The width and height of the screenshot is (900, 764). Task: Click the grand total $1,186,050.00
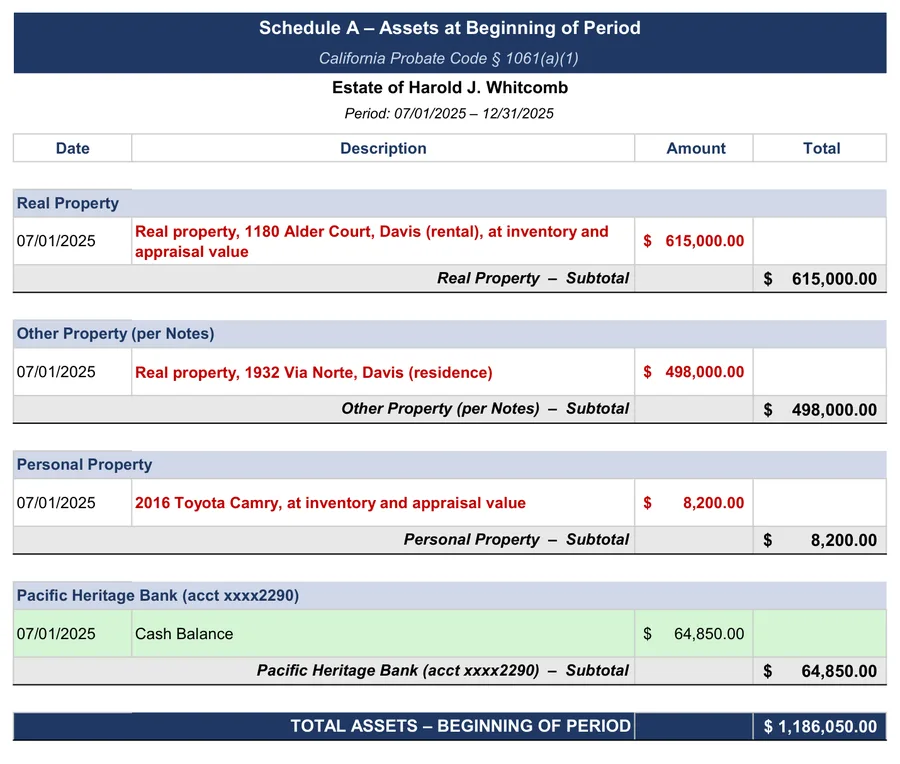point(820,727)
